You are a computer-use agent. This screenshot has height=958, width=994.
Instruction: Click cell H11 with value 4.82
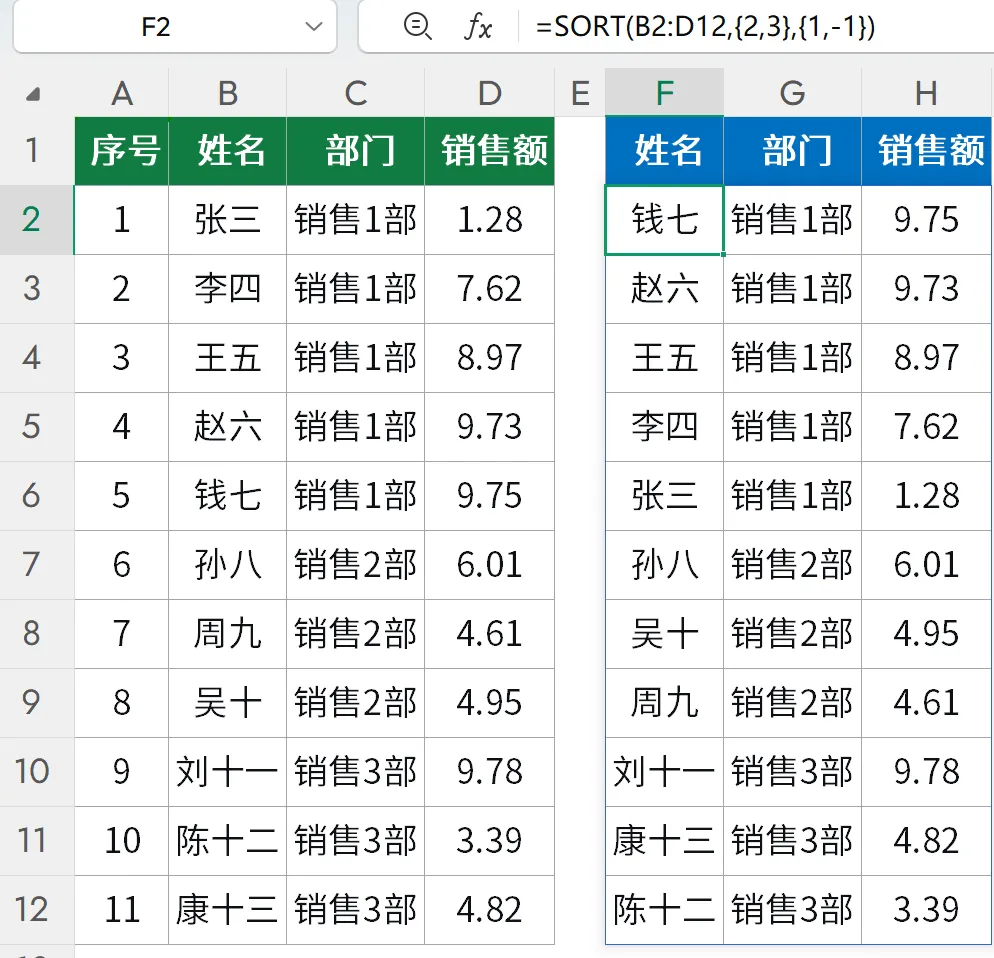pyautogui.click(x=927, y=841)
